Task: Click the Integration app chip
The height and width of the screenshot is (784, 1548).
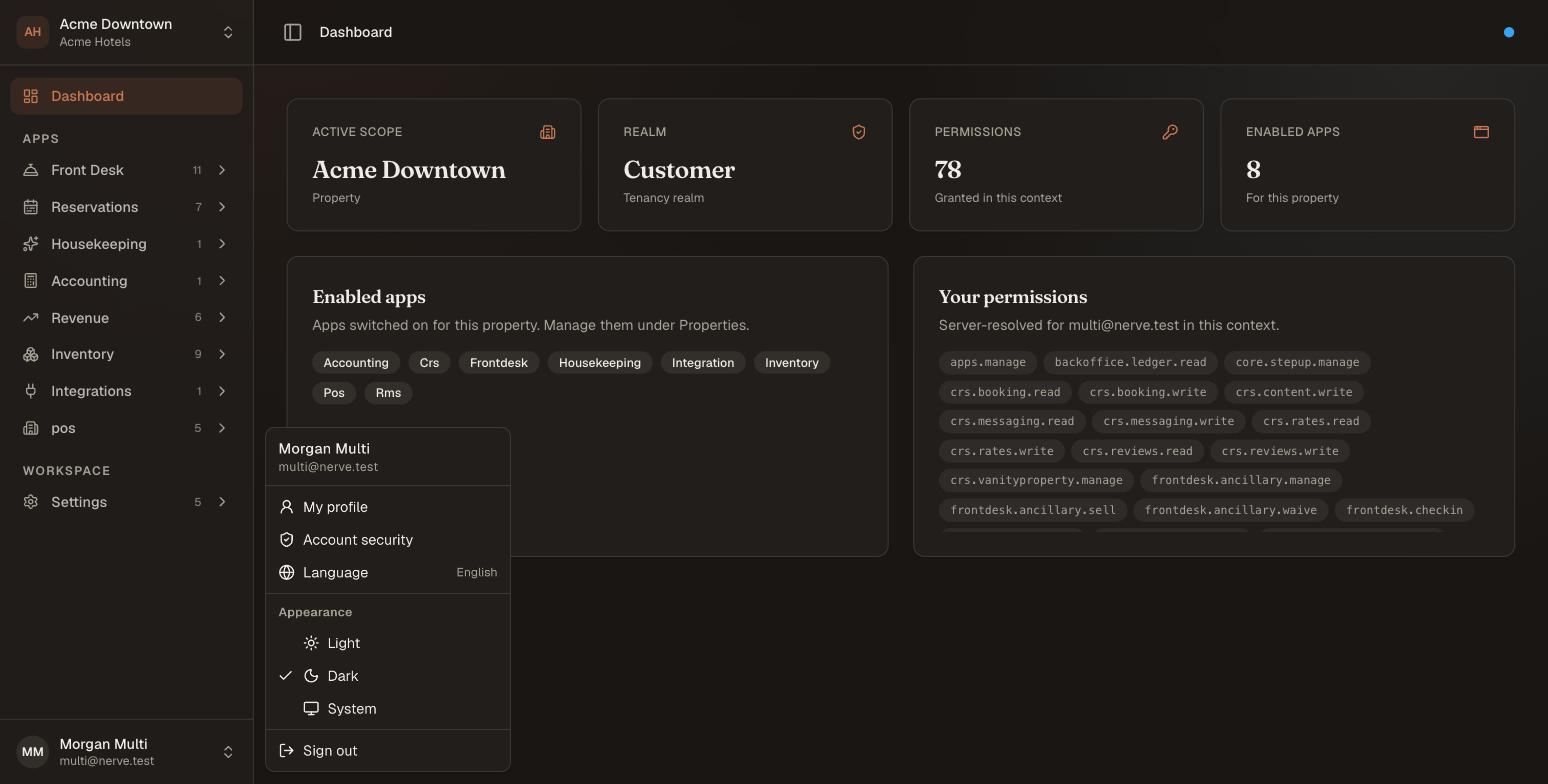Action: pyautogui.click(x=703, y=363)
